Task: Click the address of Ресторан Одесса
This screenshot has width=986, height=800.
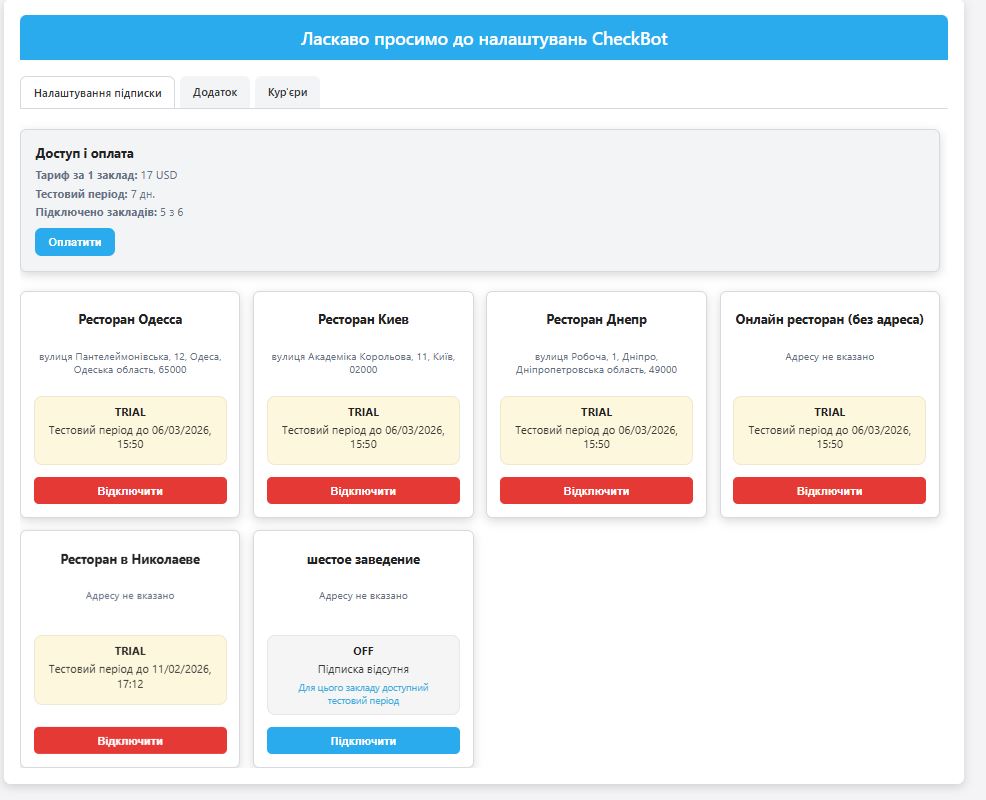Action: click(129, 365)
